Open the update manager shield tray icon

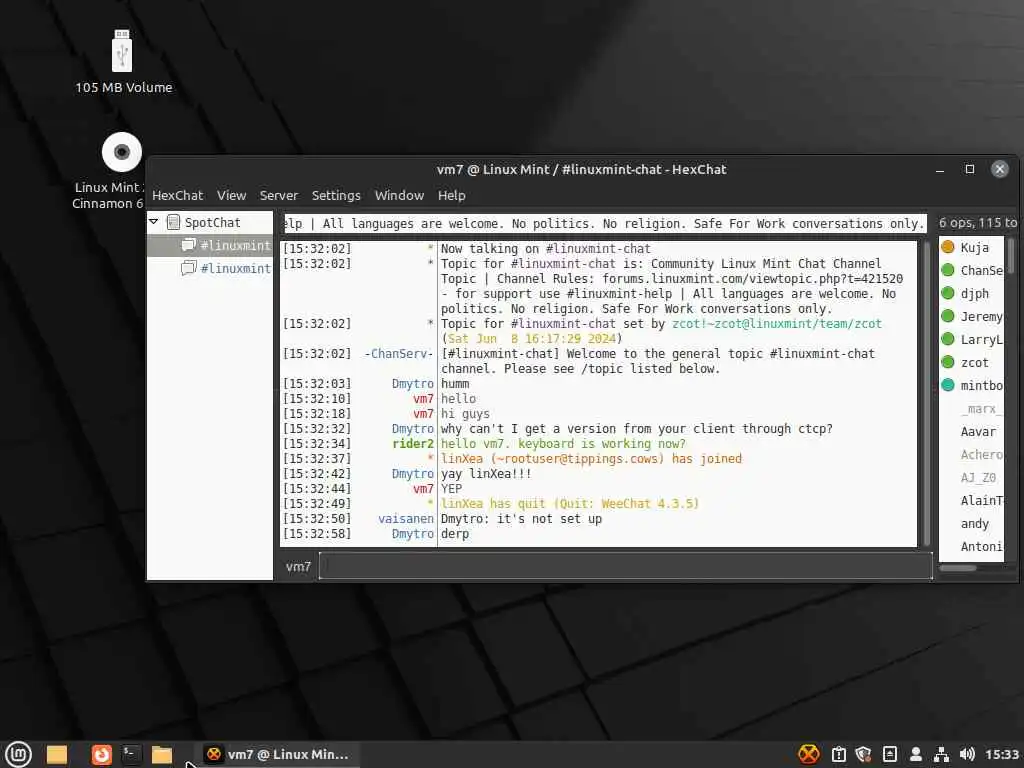click(x=863, y=754)
